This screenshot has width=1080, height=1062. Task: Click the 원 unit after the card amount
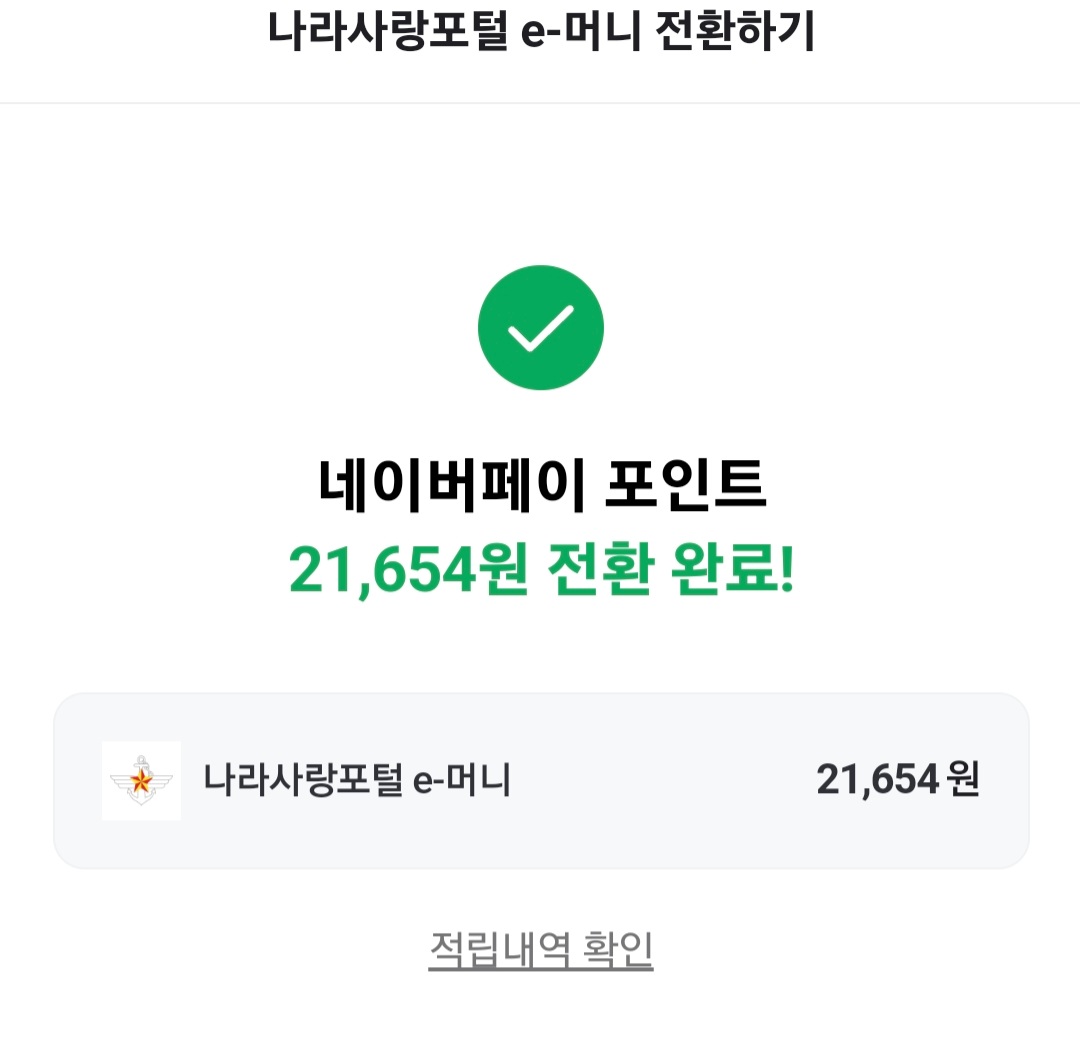962,780
